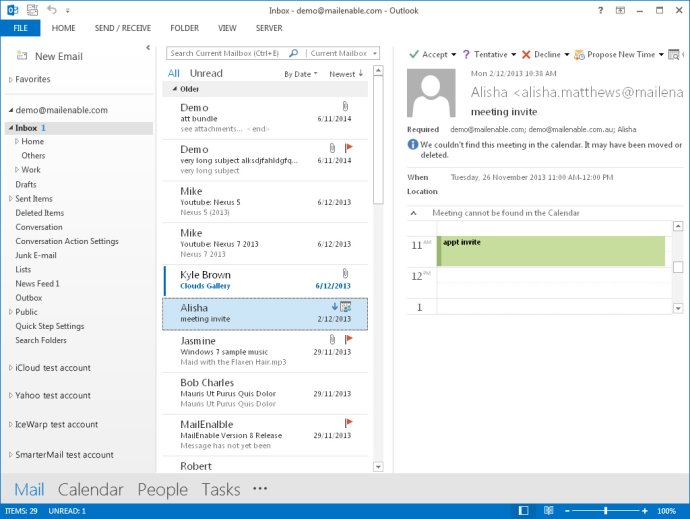Show only Unread messages filter
This screenshot has width=690, height=519.
click(x=206, y=74)
